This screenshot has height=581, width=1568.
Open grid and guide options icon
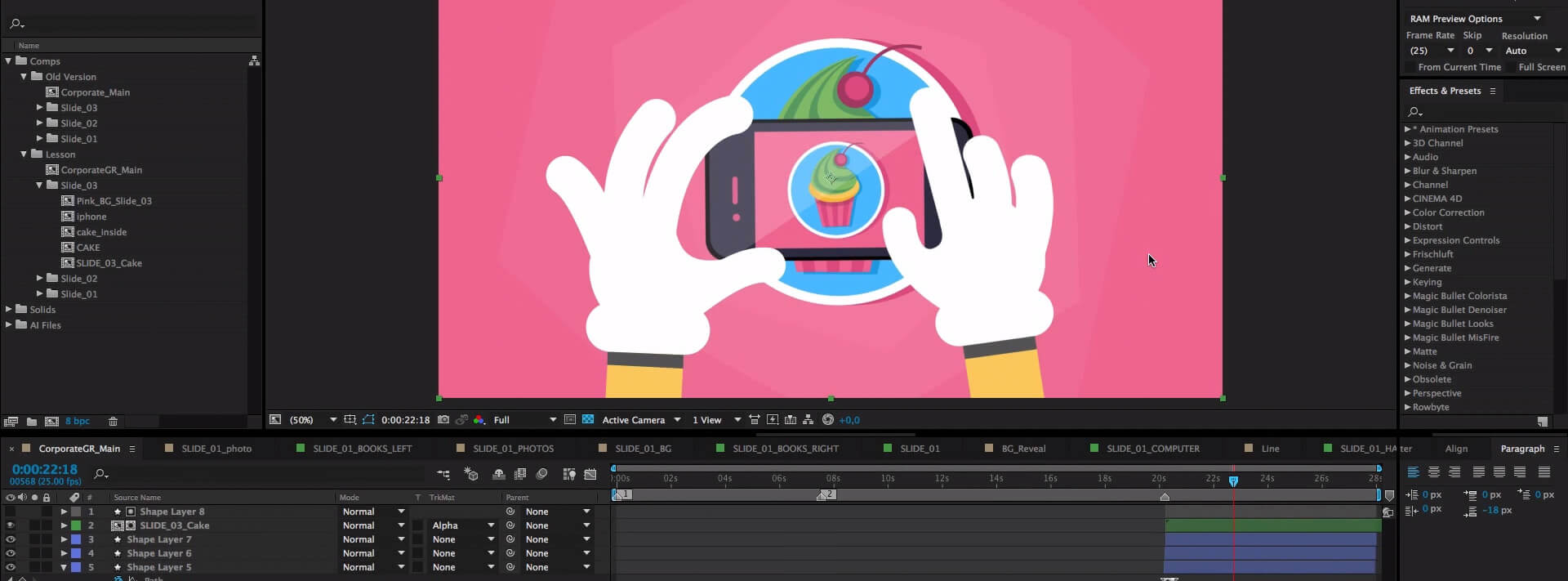coord(350,420)
